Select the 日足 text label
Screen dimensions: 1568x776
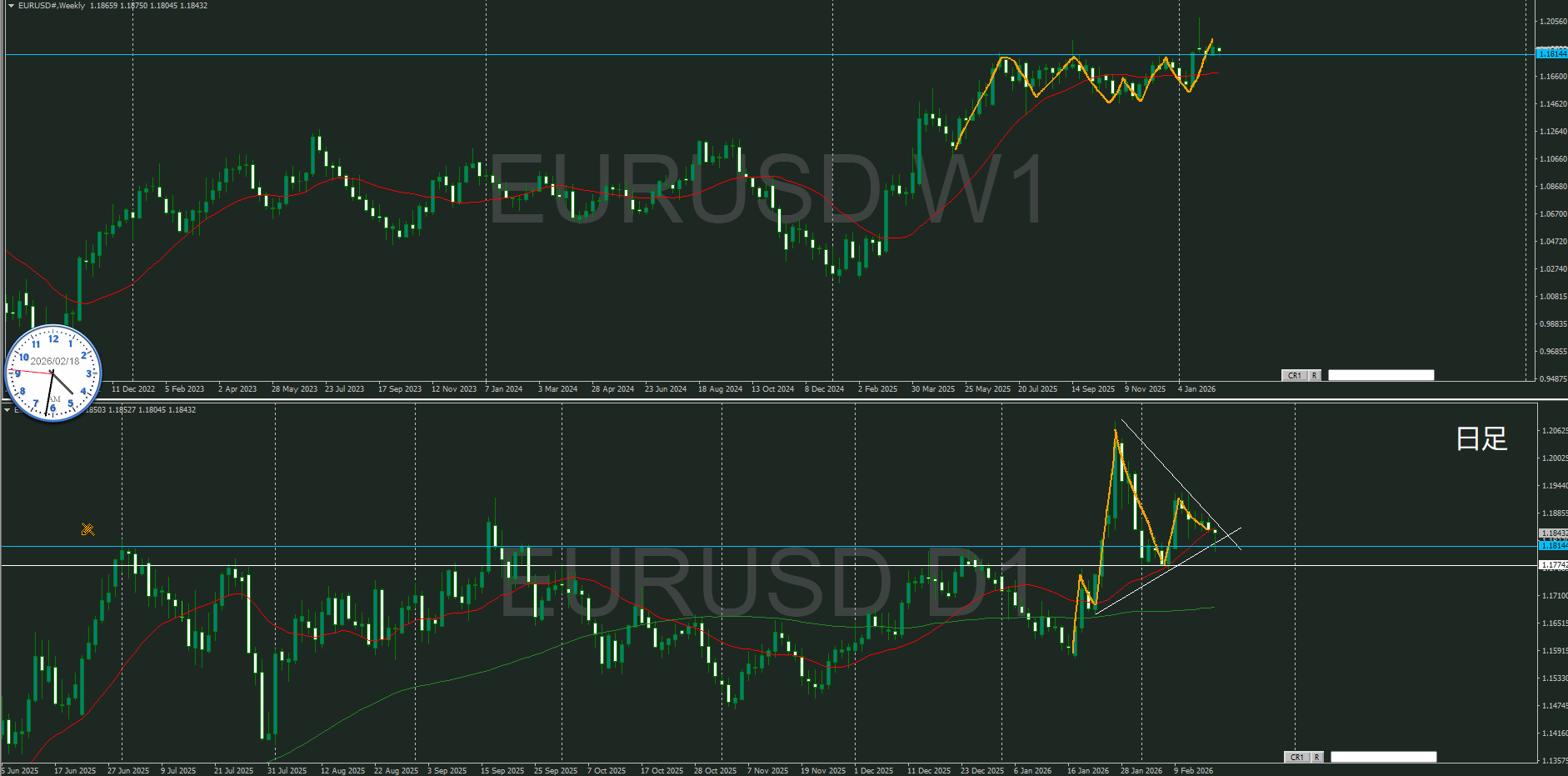1481,438
